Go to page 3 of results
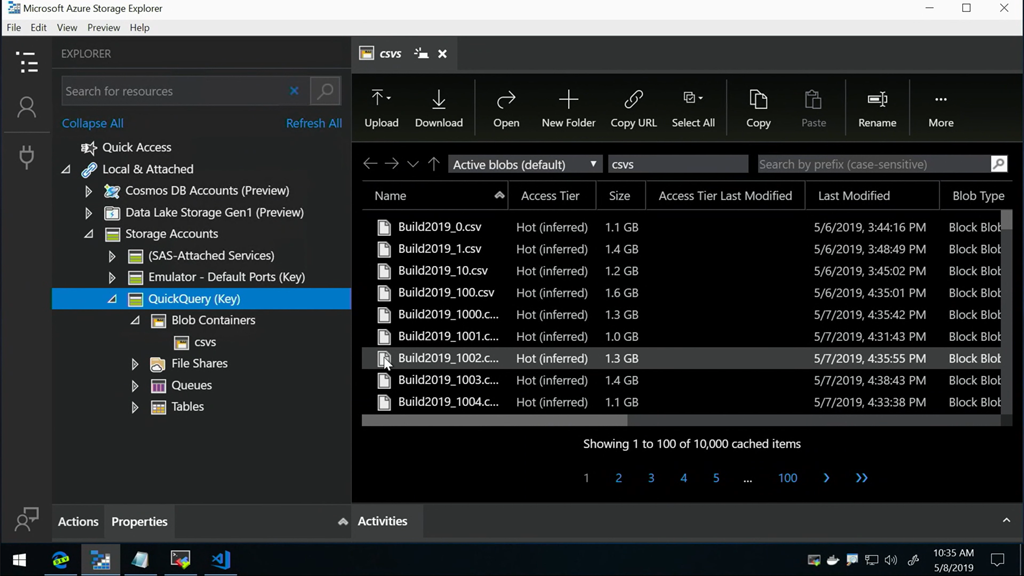The height and width of the screenshot is (576, 1024). (x=651, y=478)
